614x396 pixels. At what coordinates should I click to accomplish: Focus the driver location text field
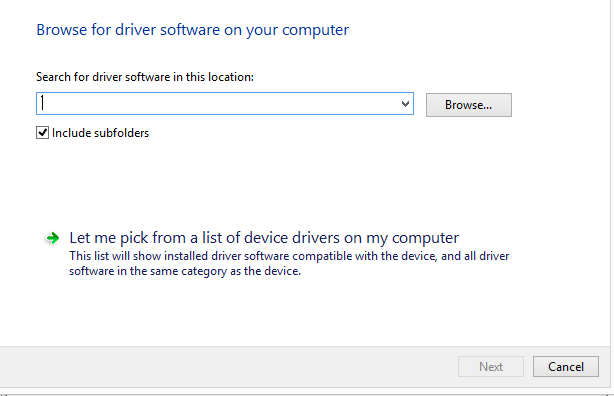tap(225, 104)
